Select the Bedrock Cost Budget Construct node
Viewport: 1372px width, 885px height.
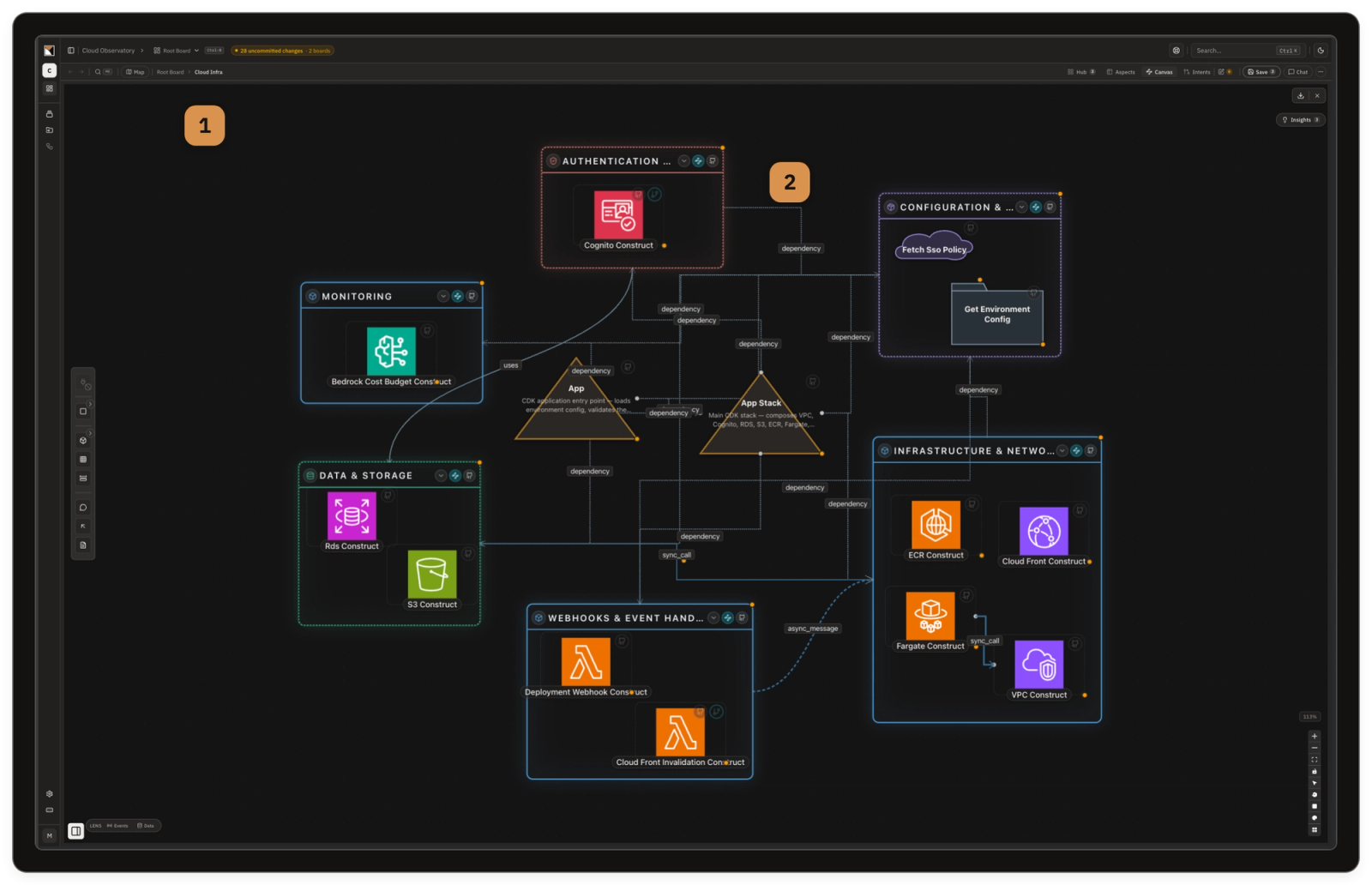[391, 356]
